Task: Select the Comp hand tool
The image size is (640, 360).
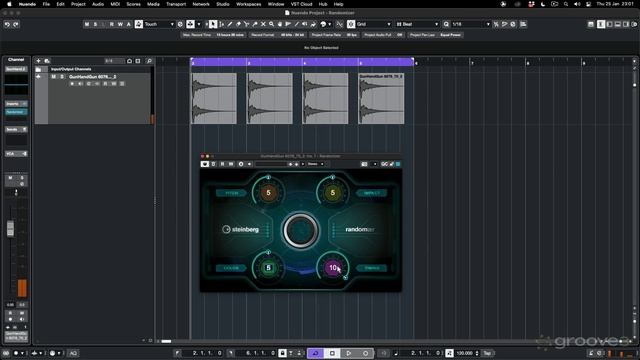Action: [280, 24]
